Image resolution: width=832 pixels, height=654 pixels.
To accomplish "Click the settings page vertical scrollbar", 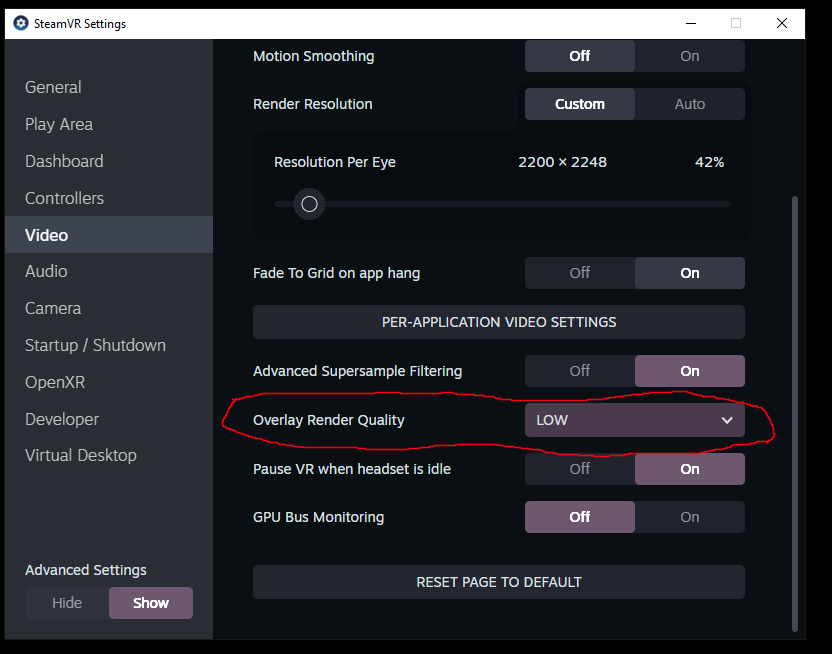I will (x=794, y=414).
